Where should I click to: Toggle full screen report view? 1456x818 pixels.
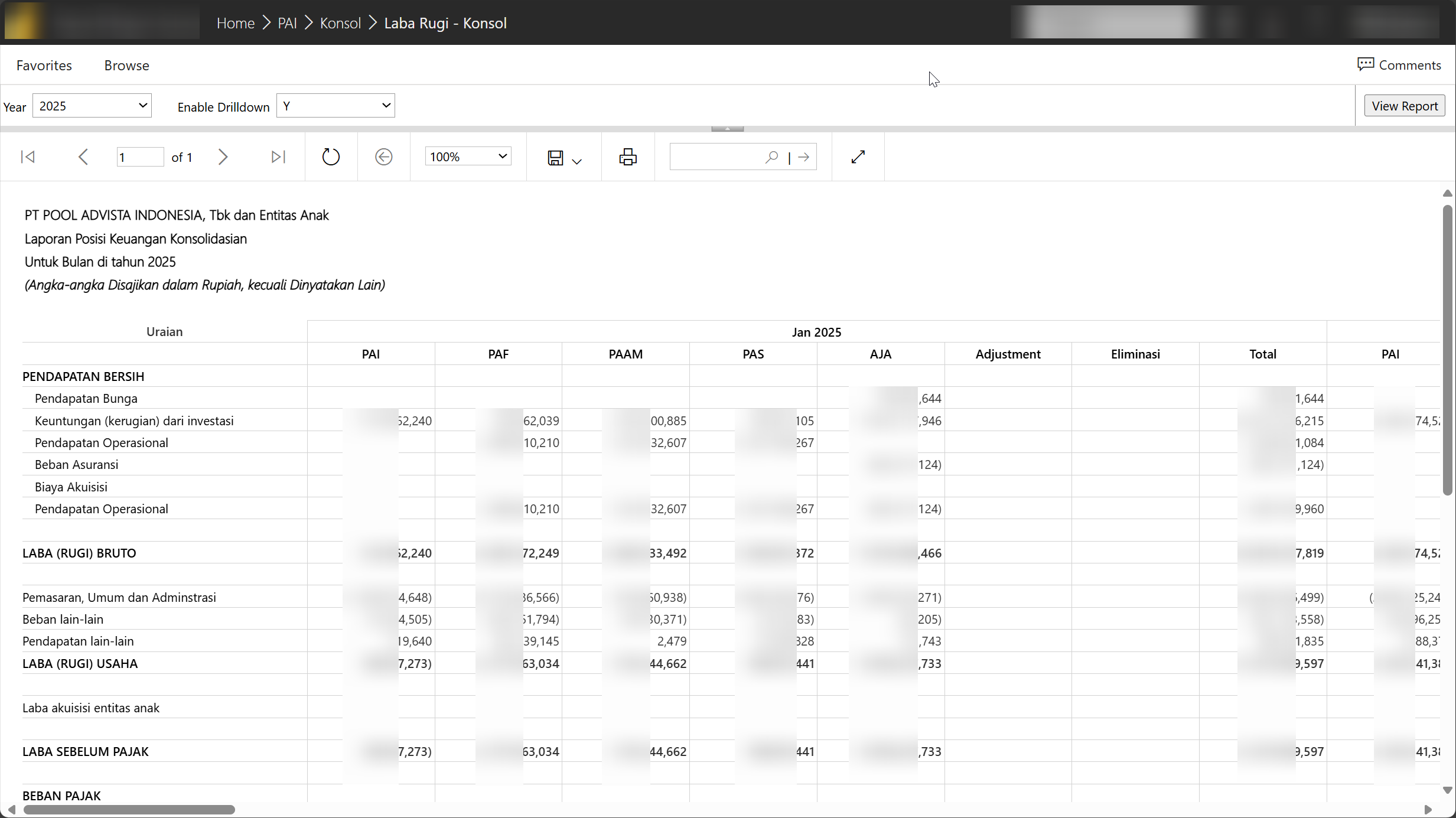point(858,157)
